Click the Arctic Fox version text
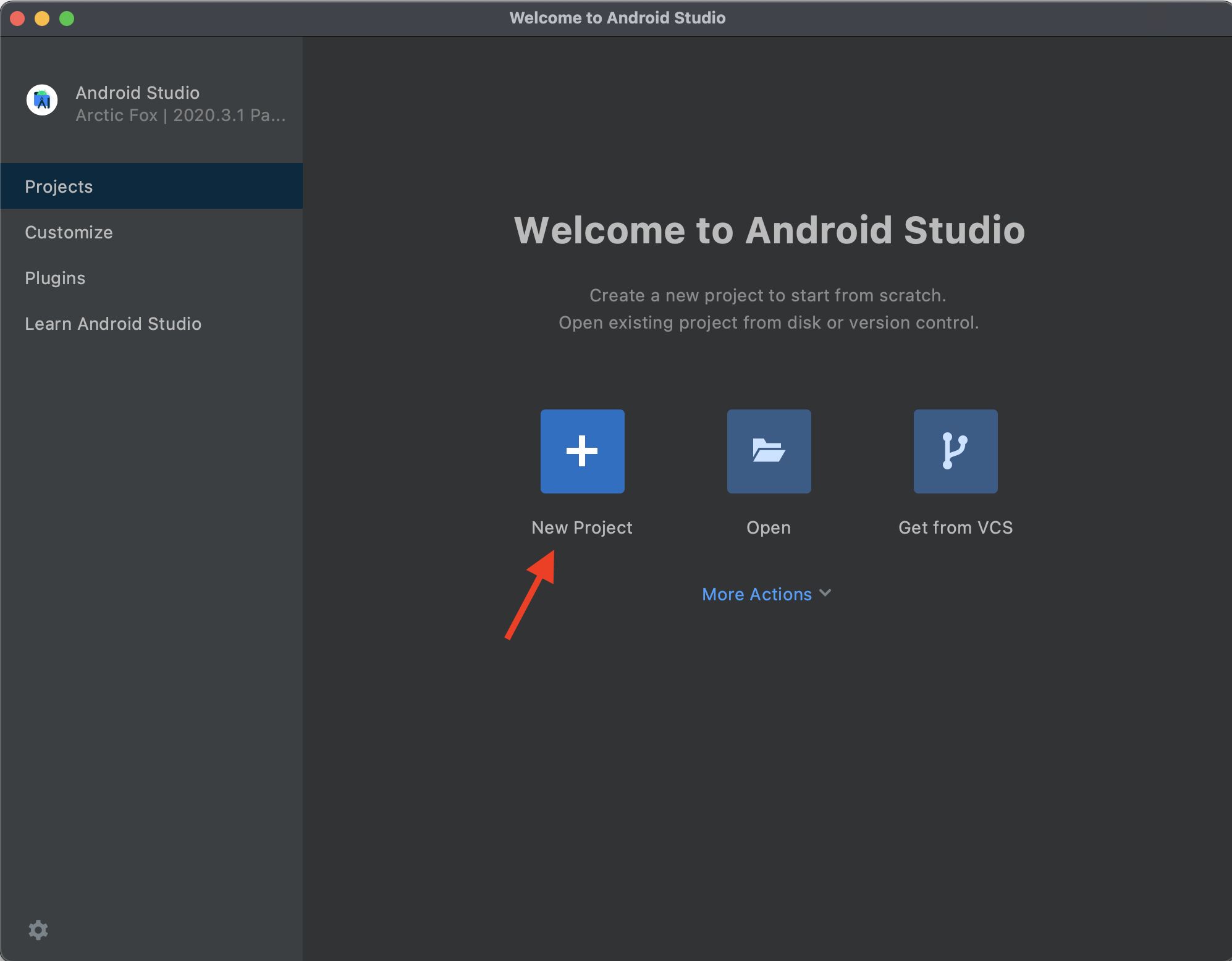The image size is (1232, 961). (180, 115)
